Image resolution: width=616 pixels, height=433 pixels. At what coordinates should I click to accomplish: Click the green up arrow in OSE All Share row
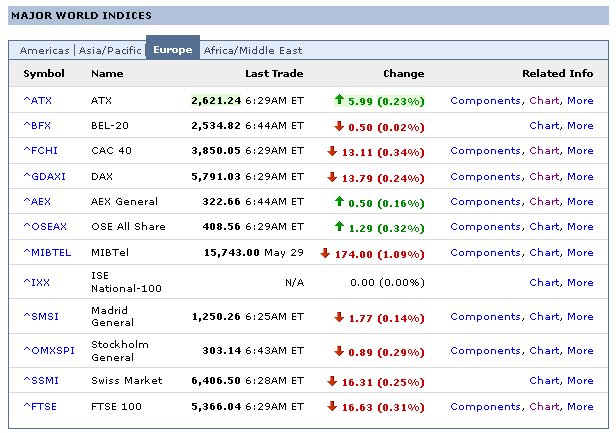(x=339, y=226)
